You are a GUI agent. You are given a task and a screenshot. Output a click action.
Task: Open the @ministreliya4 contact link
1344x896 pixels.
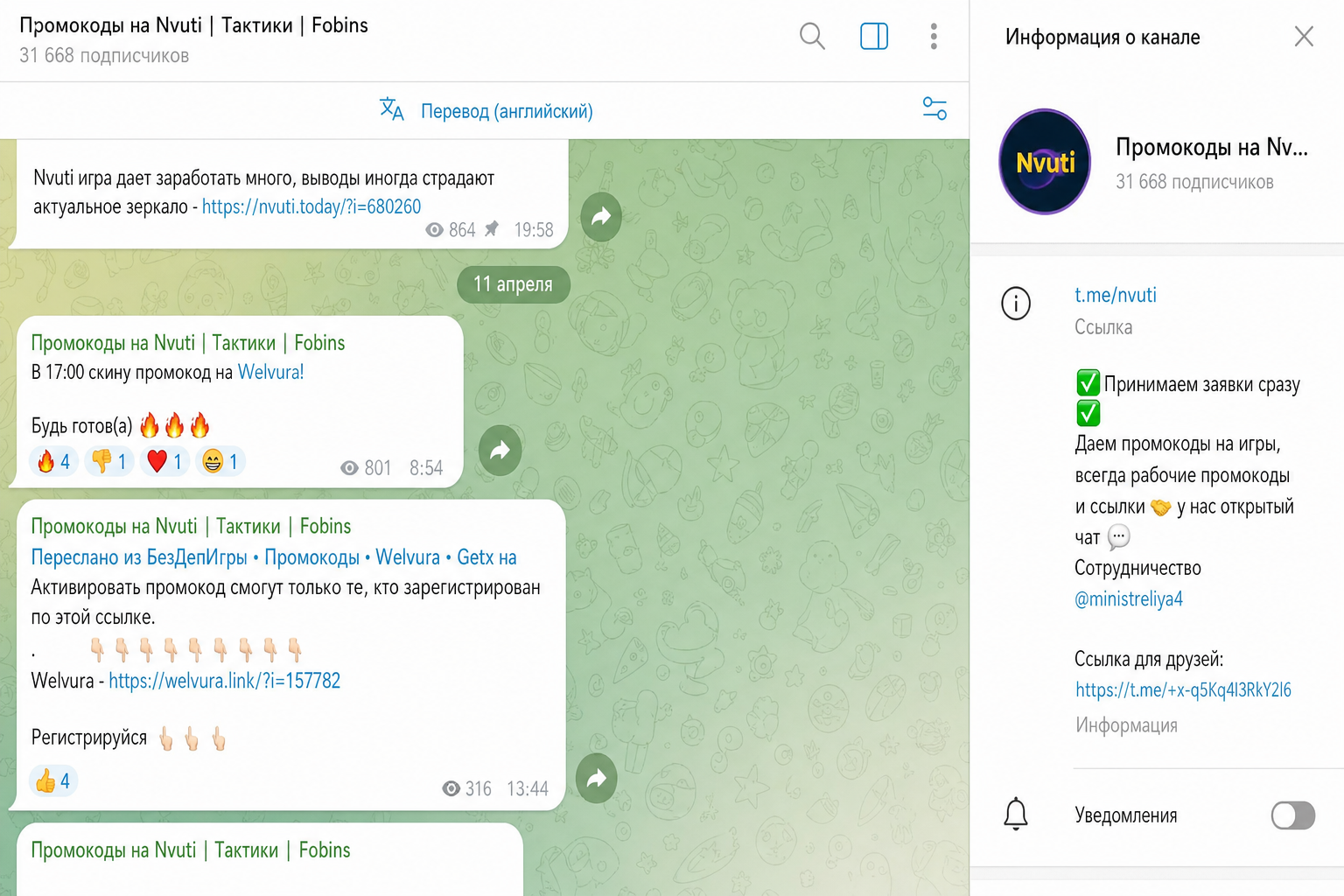(x=1129, y=599)
